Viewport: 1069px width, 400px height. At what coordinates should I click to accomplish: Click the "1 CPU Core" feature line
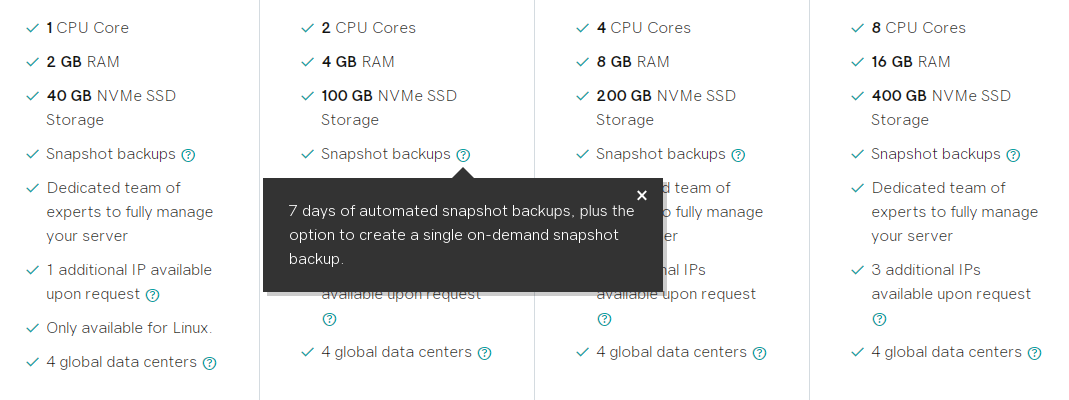[87, 28]
